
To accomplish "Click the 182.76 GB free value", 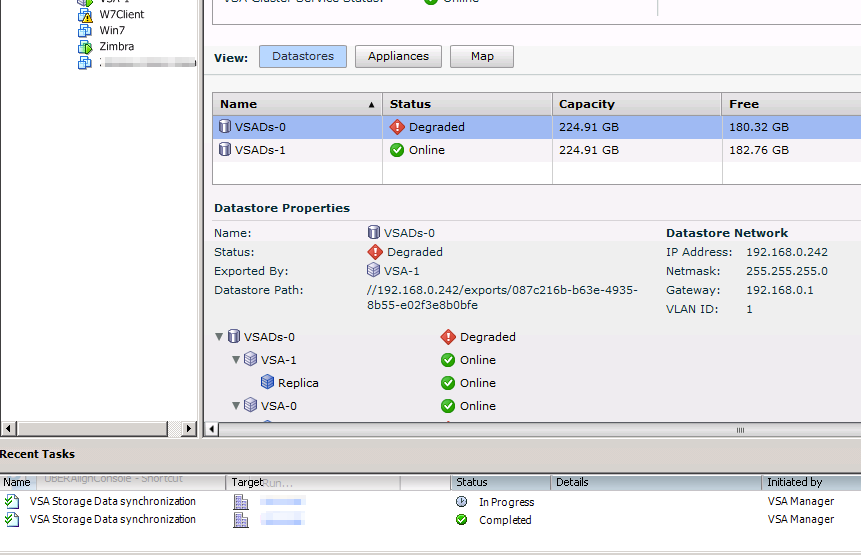I will [x=759, y=150].
